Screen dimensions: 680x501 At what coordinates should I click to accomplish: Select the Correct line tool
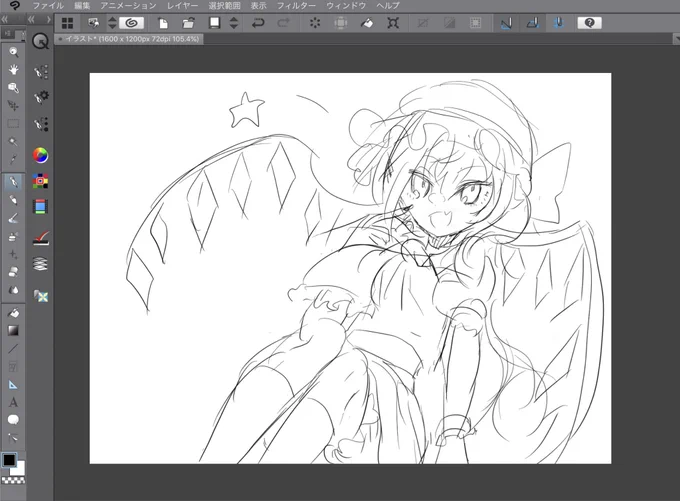pos(13,438)
